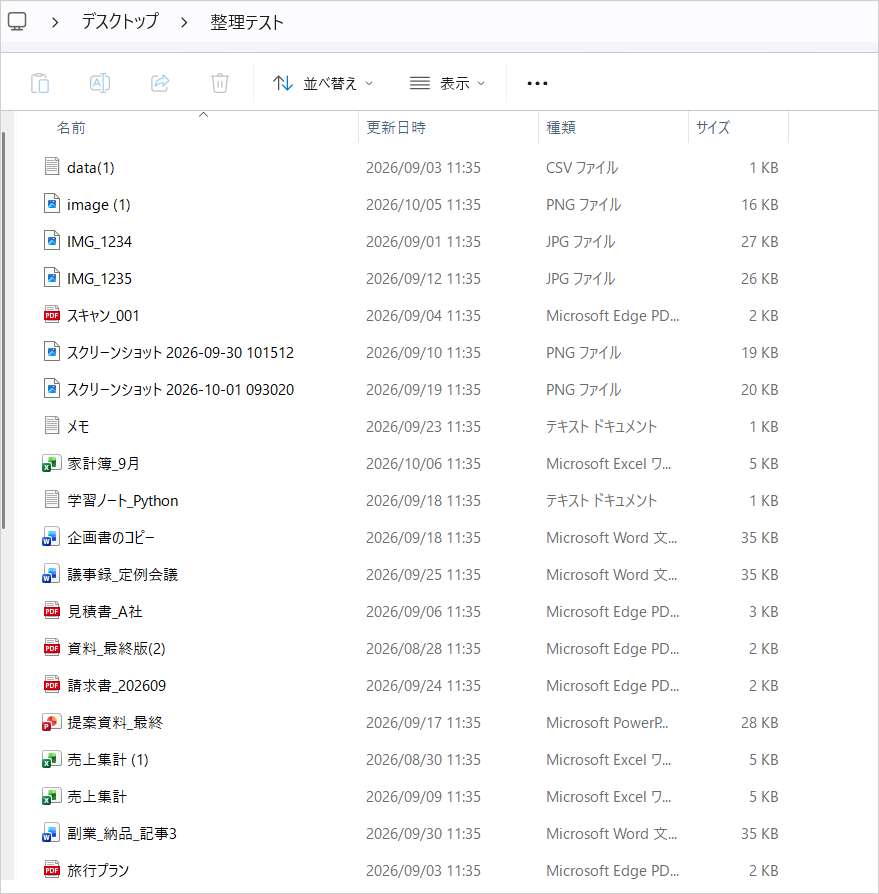Viewport: 879px width, 894px height.
Task: Select file name 資料_最終版(2)
Action: coord(116,649)
